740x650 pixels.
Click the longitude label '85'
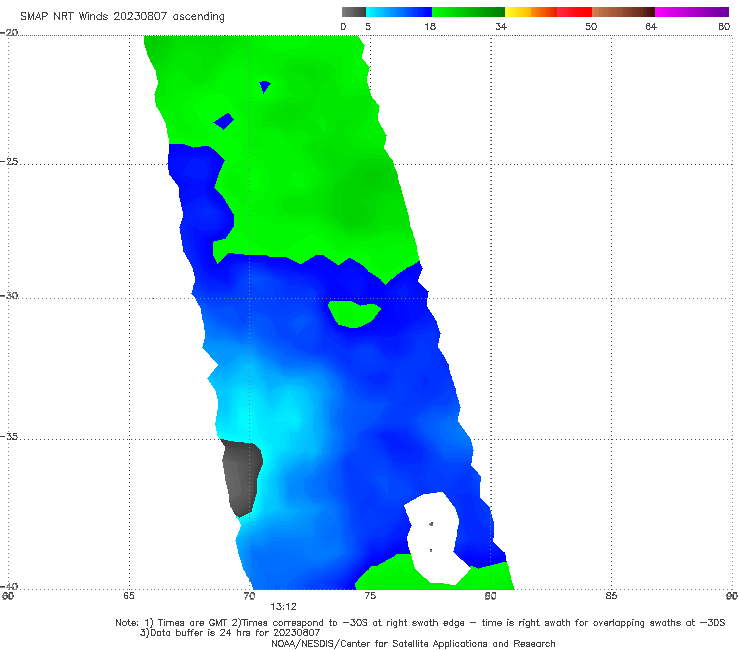tap(611, 596)
